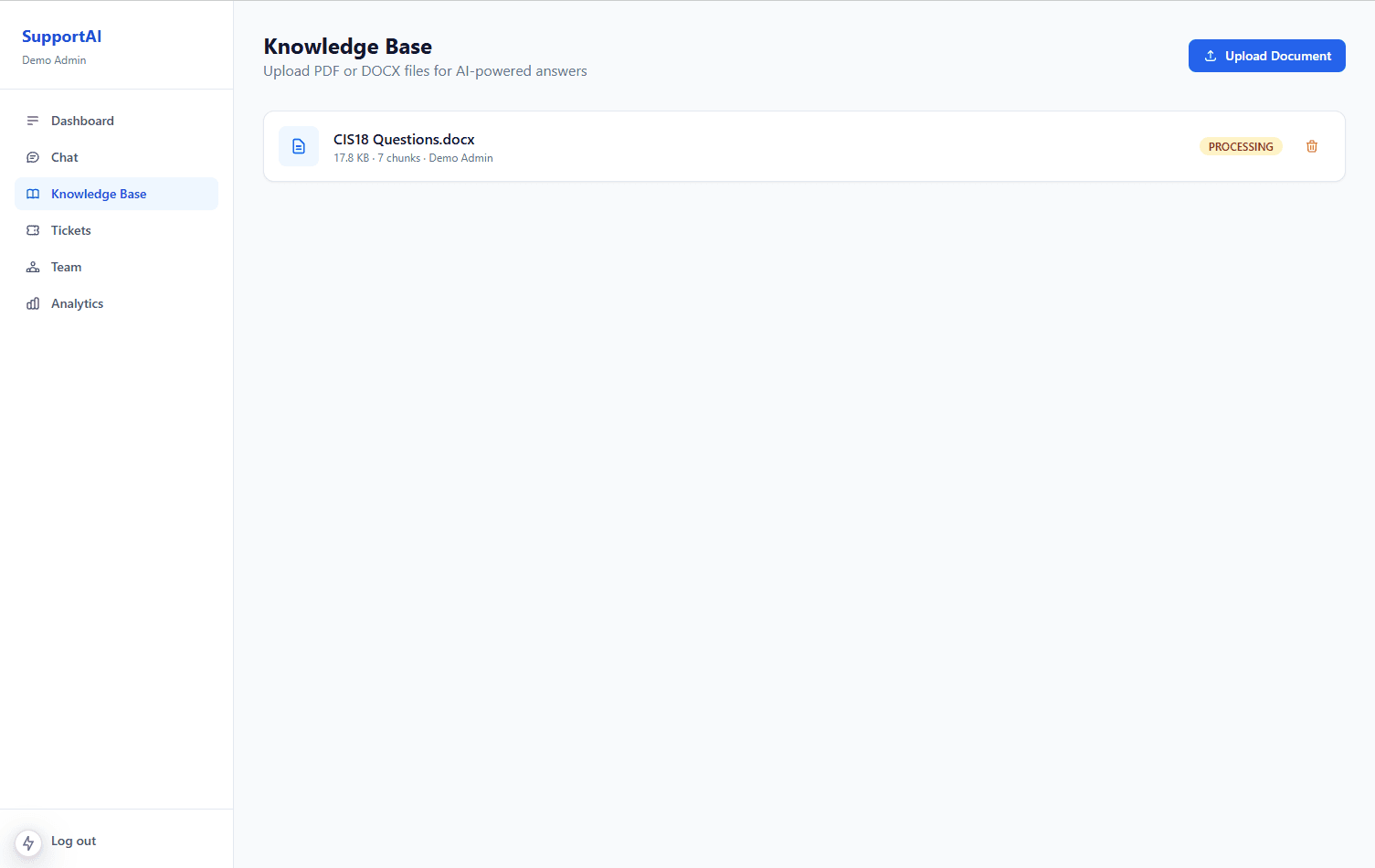Click the 'Upload PDF or DOCX files' subtitle

(x=425, y=71)
